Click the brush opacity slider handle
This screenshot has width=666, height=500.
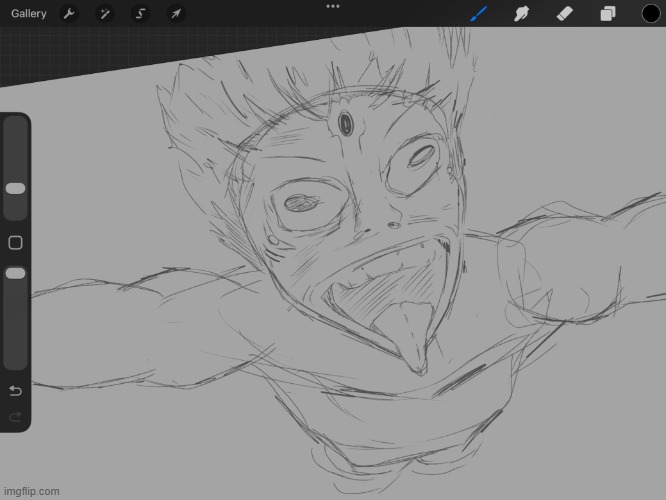[16, 273]
